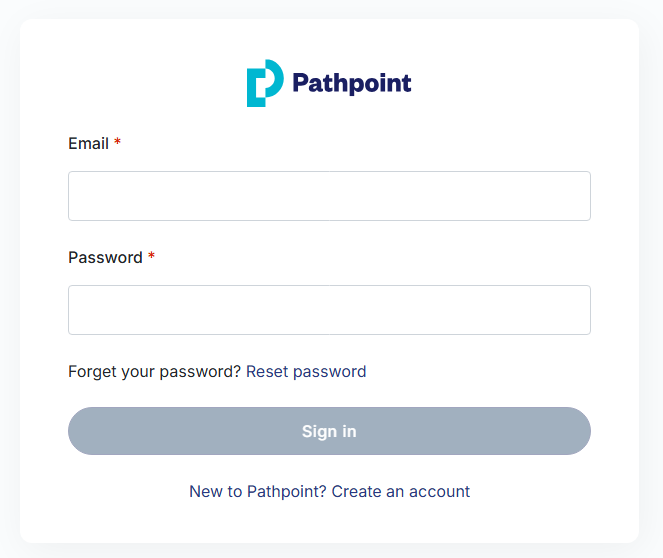Screen dimensions: 663x558
Task: Open the Reset password link
Action: click(x=306, y=372)
